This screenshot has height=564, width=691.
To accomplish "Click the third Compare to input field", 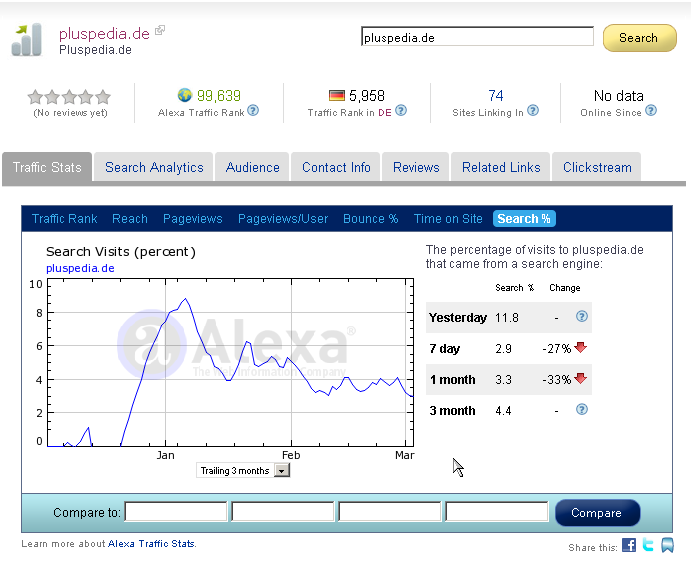I will click(x=390, y=512).
